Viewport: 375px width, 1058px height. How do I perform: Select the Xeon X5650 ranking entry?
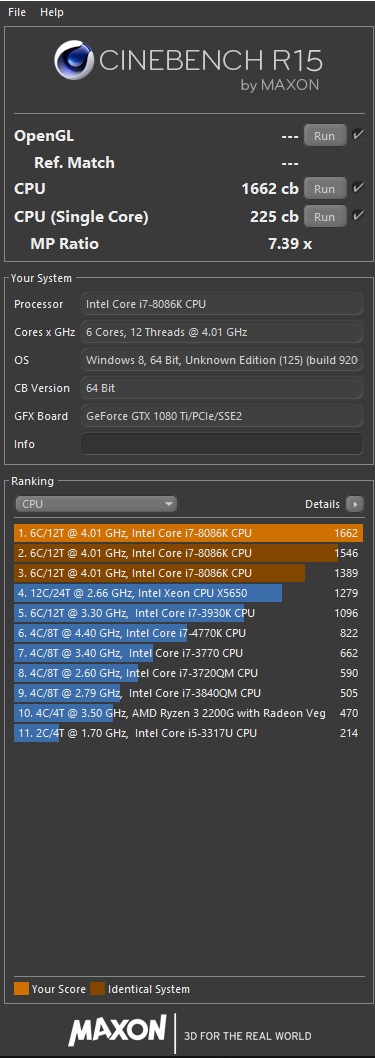(188, 593)
